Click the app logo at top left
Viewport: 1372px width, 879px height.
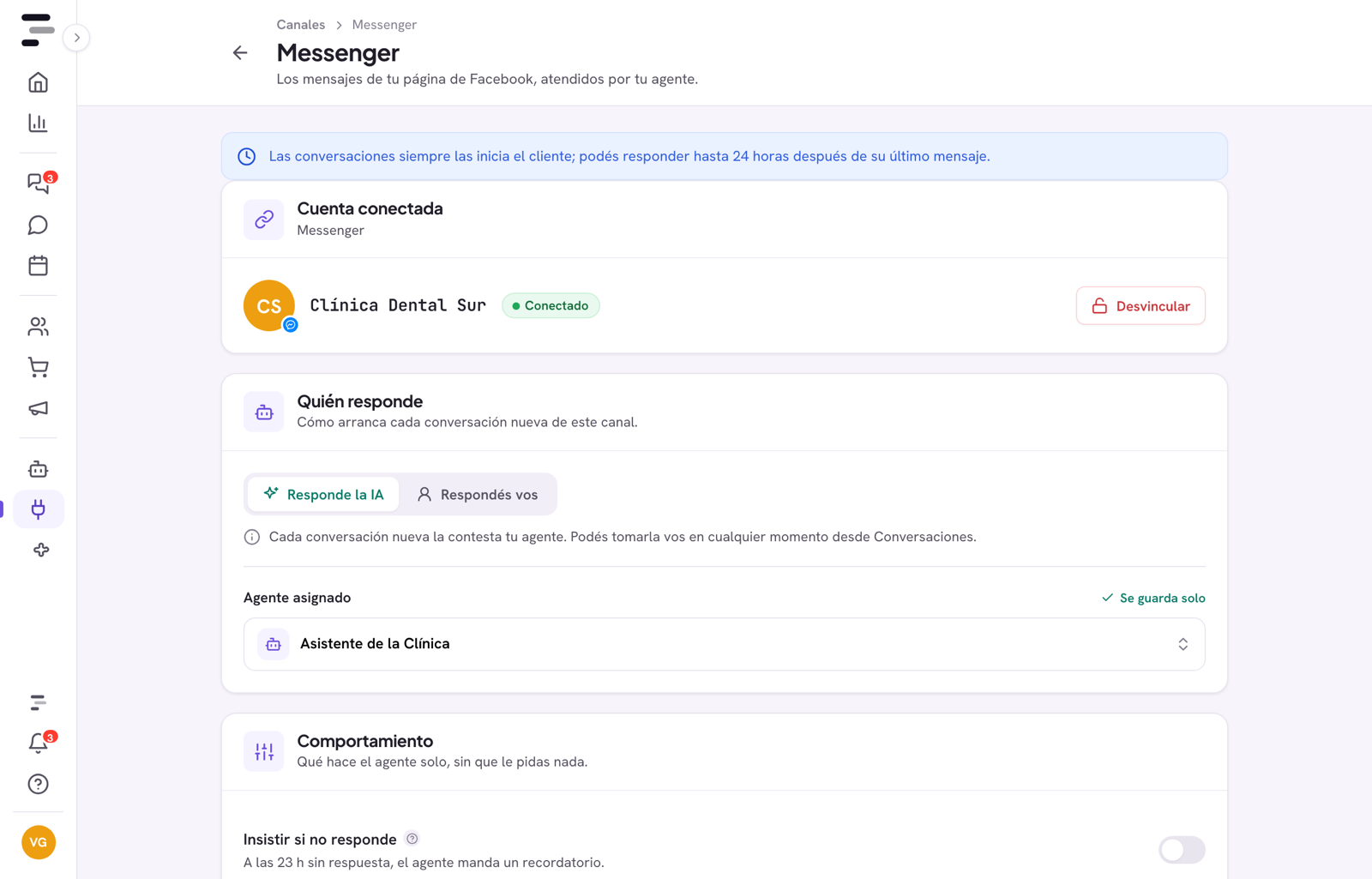[x=38, y=30]
